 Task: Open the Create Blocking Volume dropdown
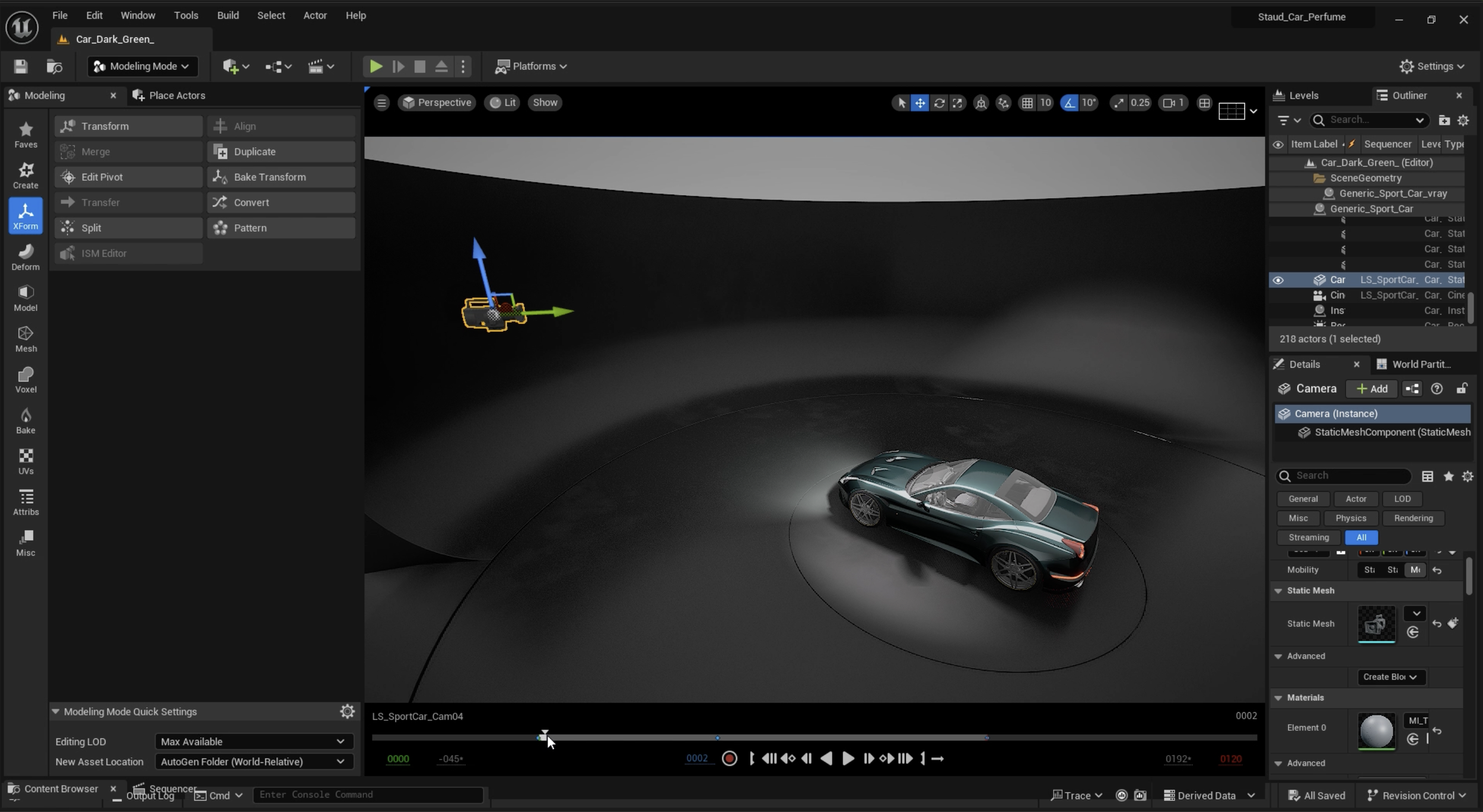tap(1391, 677)
